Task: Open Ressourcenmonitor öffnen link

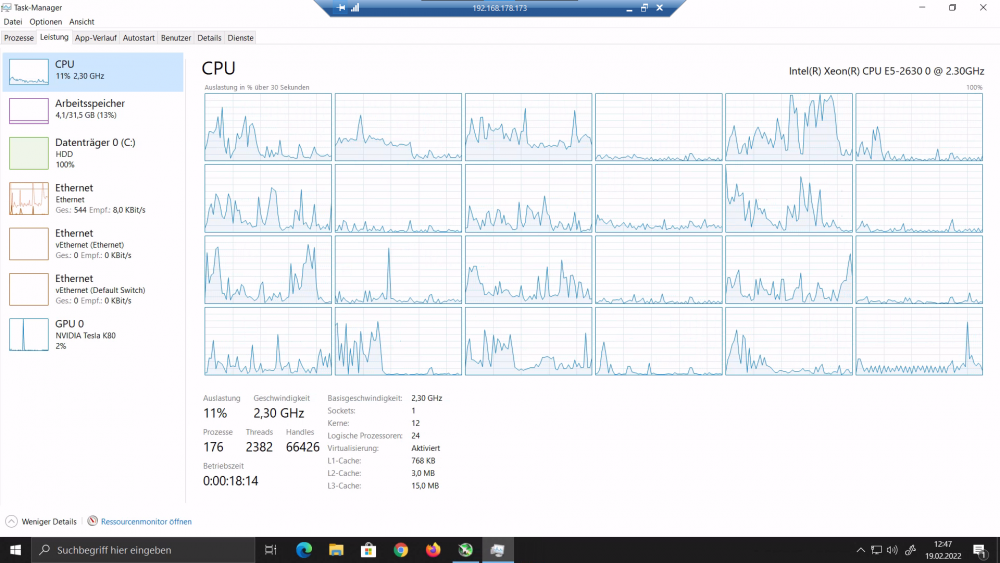Action: (x=146, y=522)
